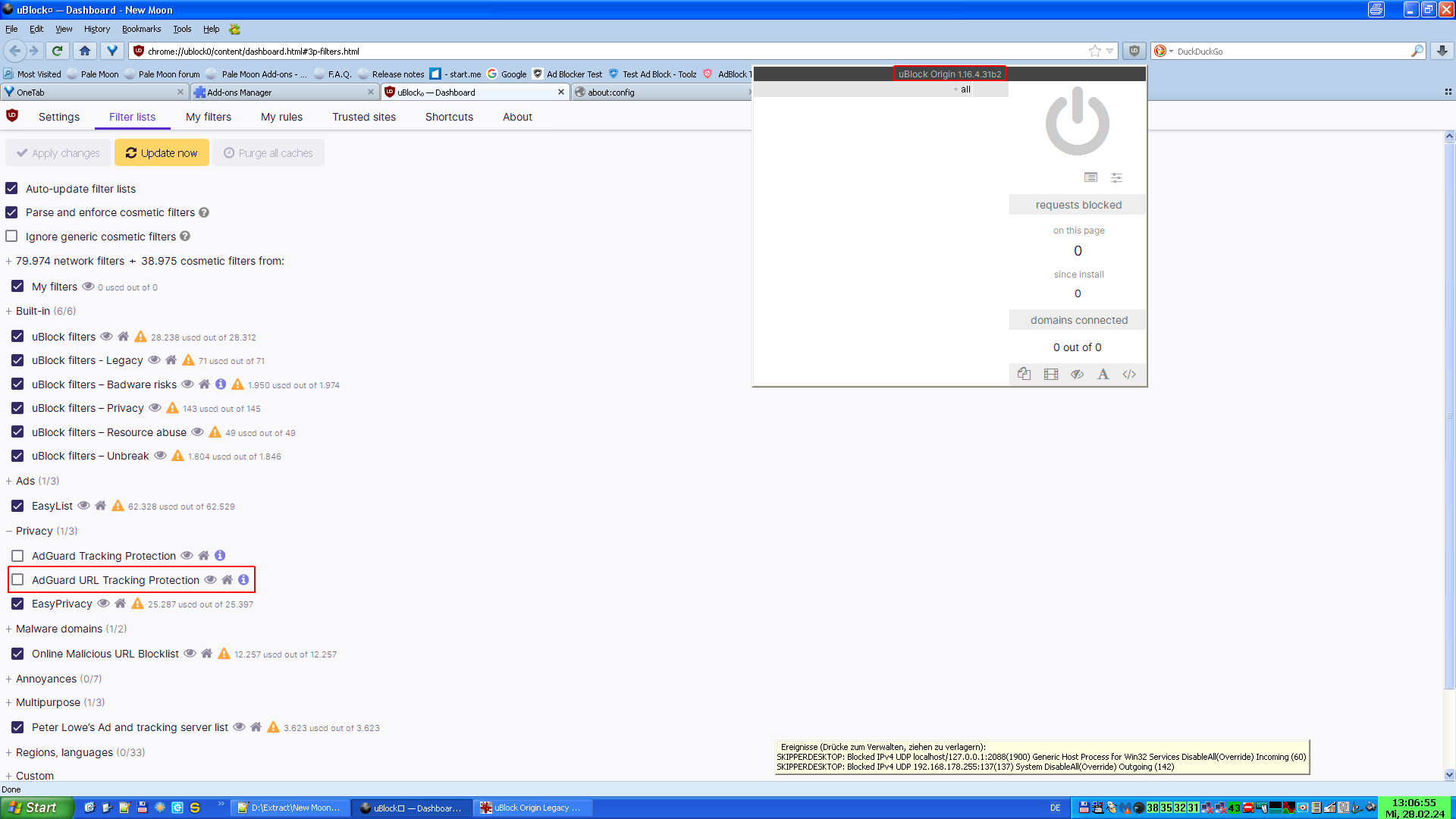1456x819 pixels.
Task: Click home icon next to EasyList
Action: pos(100,506)
